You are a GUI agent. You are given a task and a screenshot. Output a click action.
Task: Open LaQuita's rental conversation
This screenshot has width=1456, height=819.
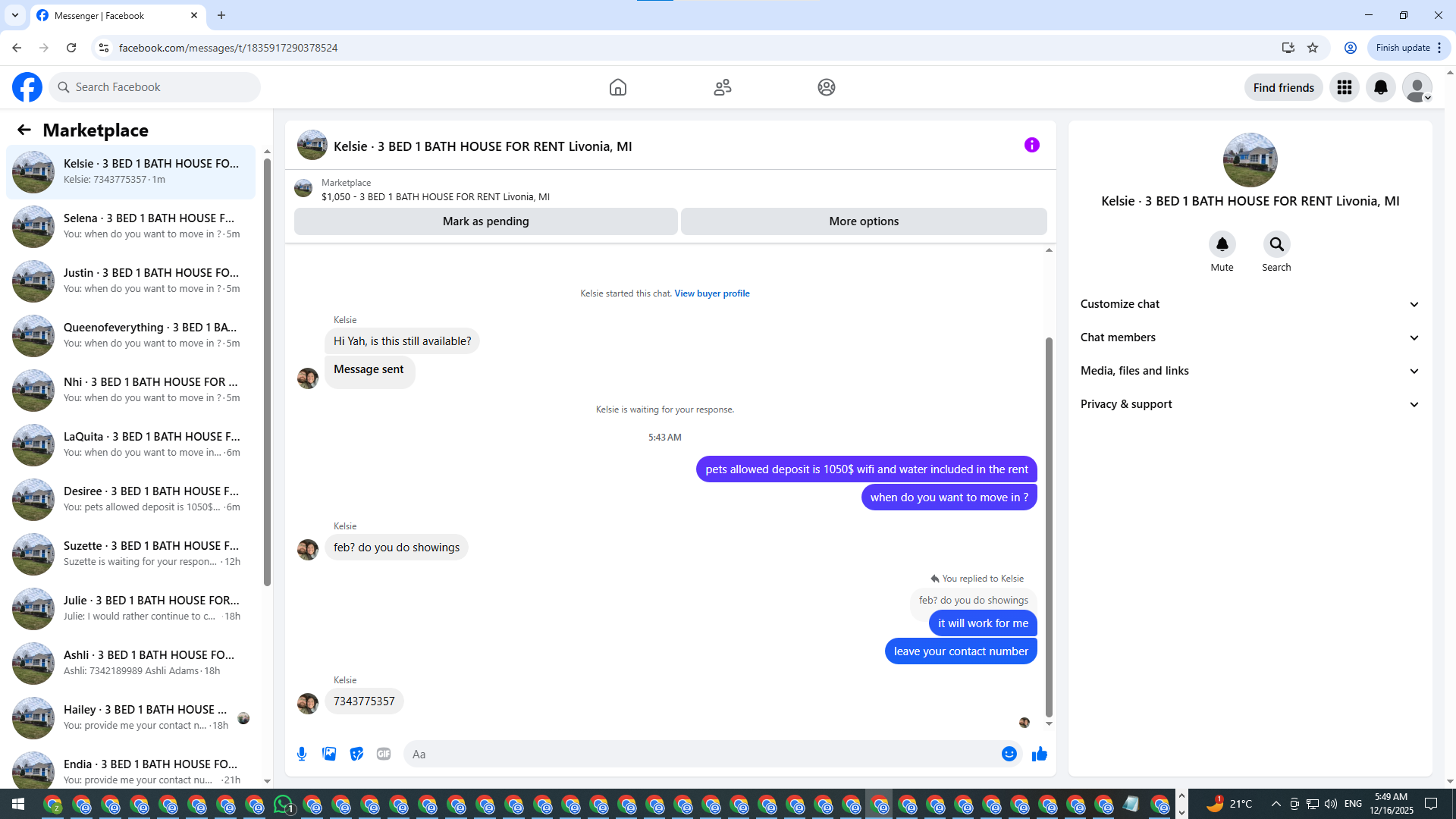click(130, 444)
